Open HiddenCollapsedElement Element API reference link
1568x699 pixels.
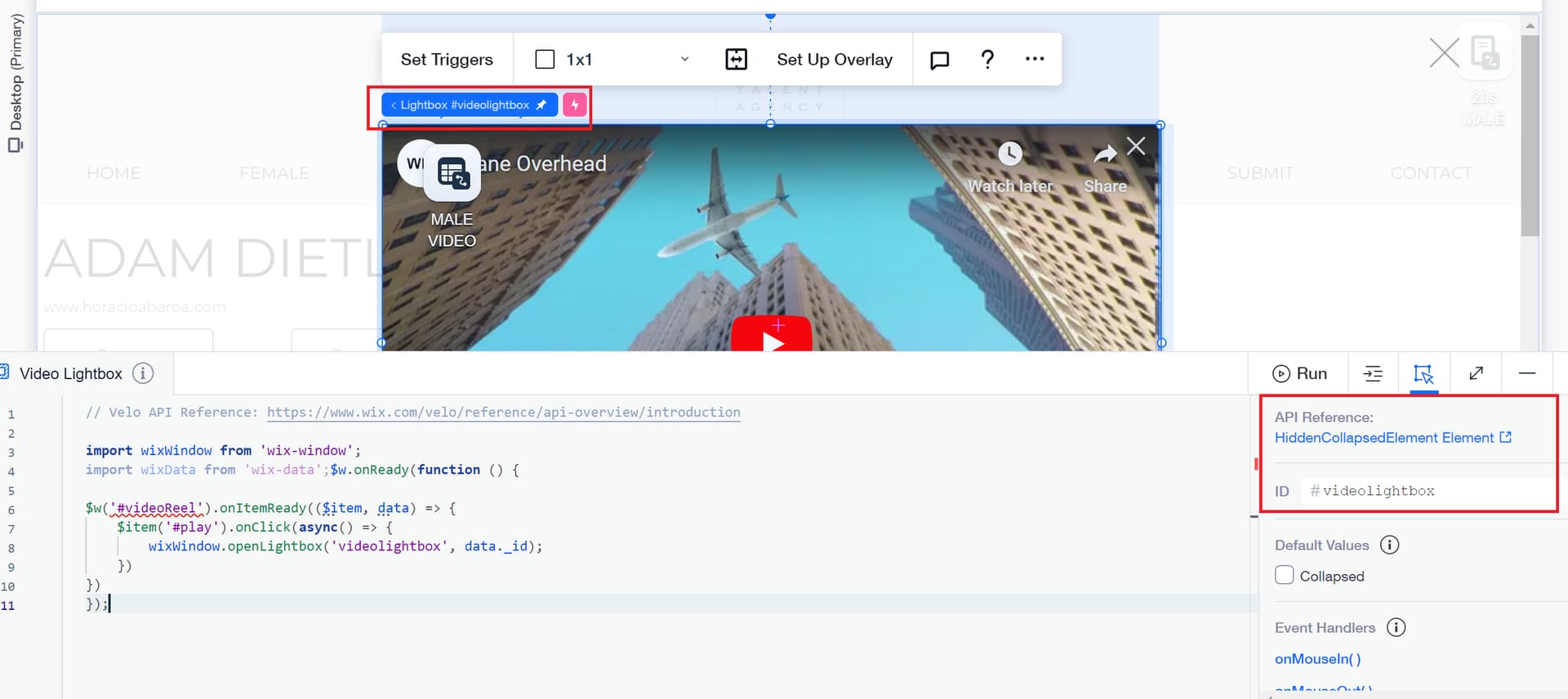pyautogui.click(x=1392, y=438)
